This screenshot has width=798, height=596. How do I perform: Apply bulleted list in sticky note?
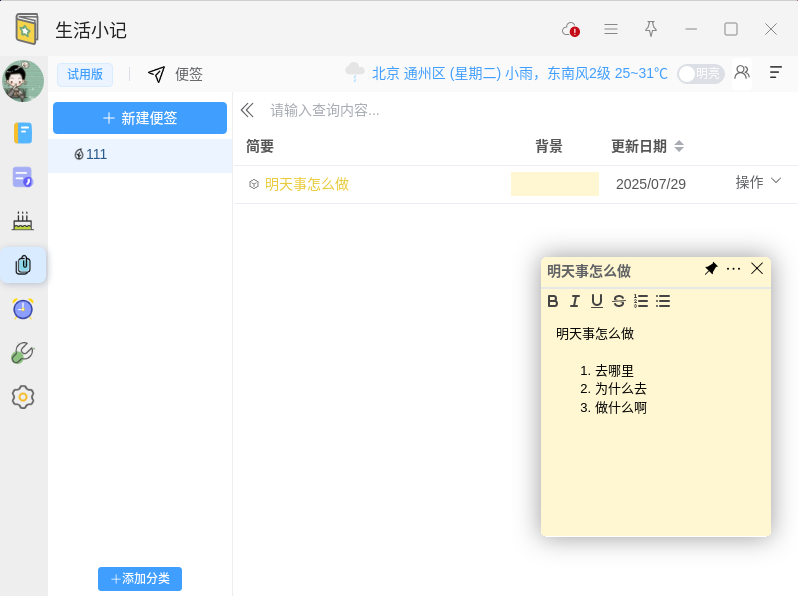click(663, 301)
